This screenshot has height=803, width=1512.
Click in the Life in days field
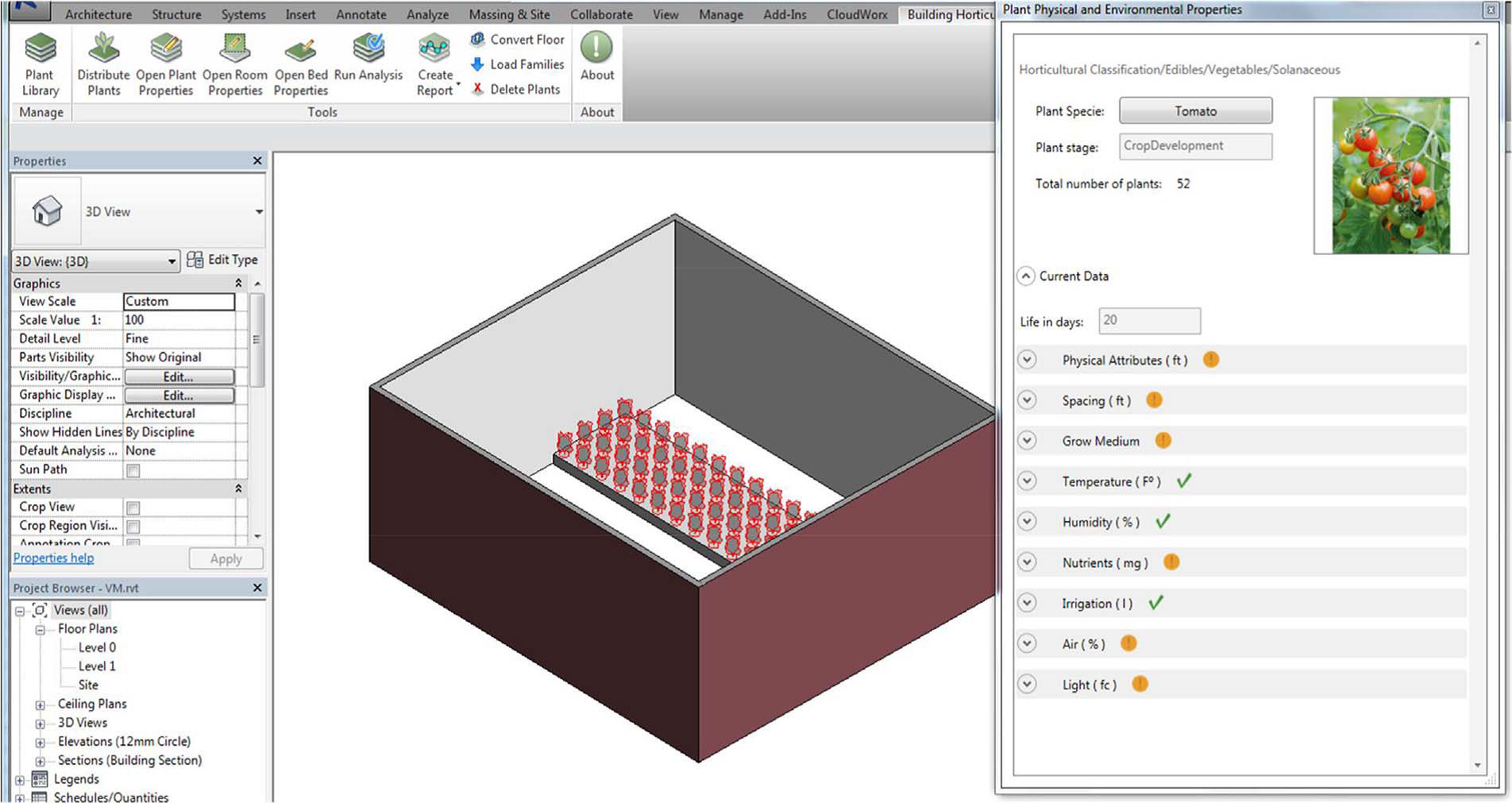click(x=1149, y=321)
